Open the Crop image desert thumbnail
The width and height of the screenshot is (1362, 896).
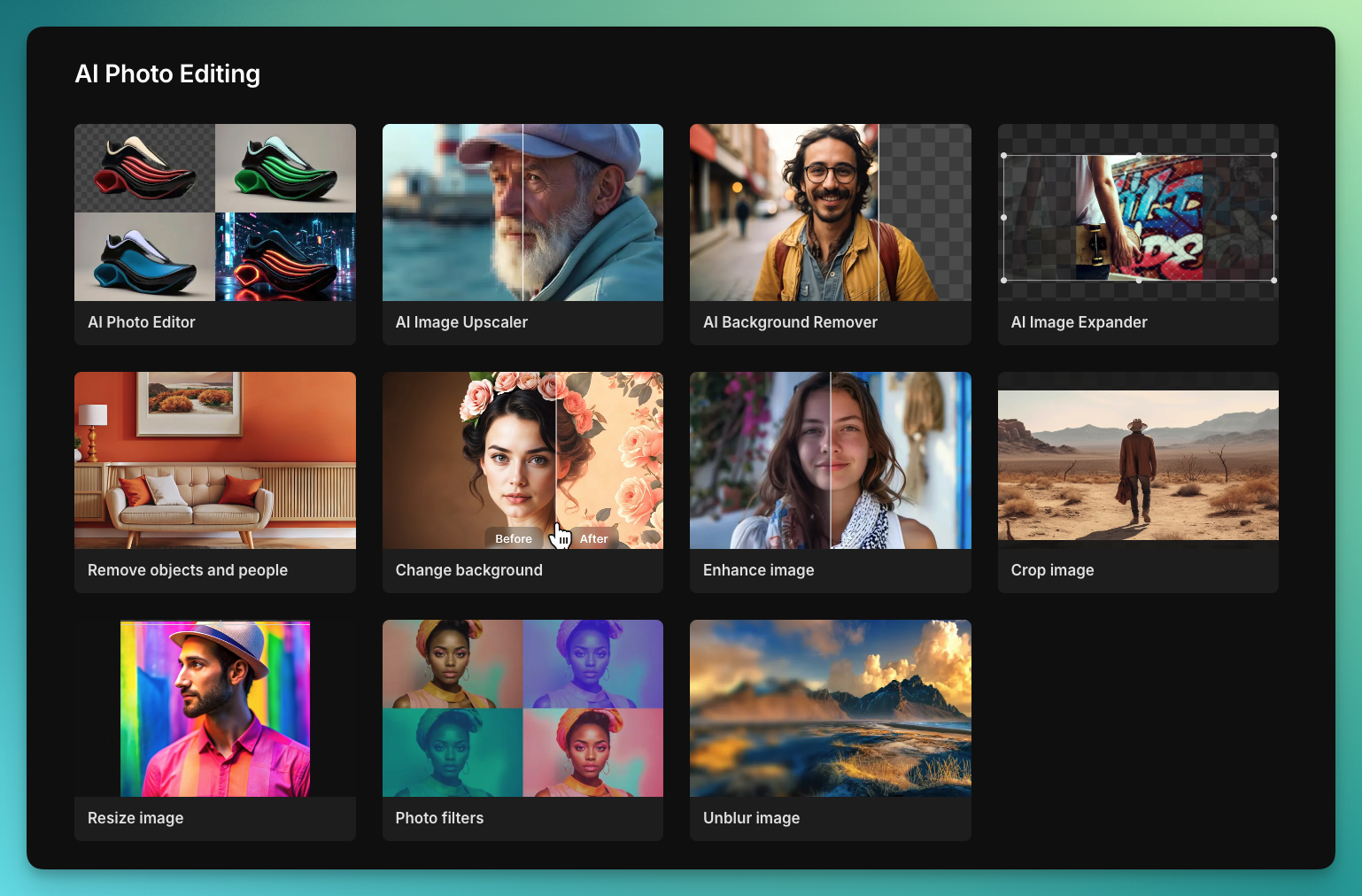(x=1138, y=460)
